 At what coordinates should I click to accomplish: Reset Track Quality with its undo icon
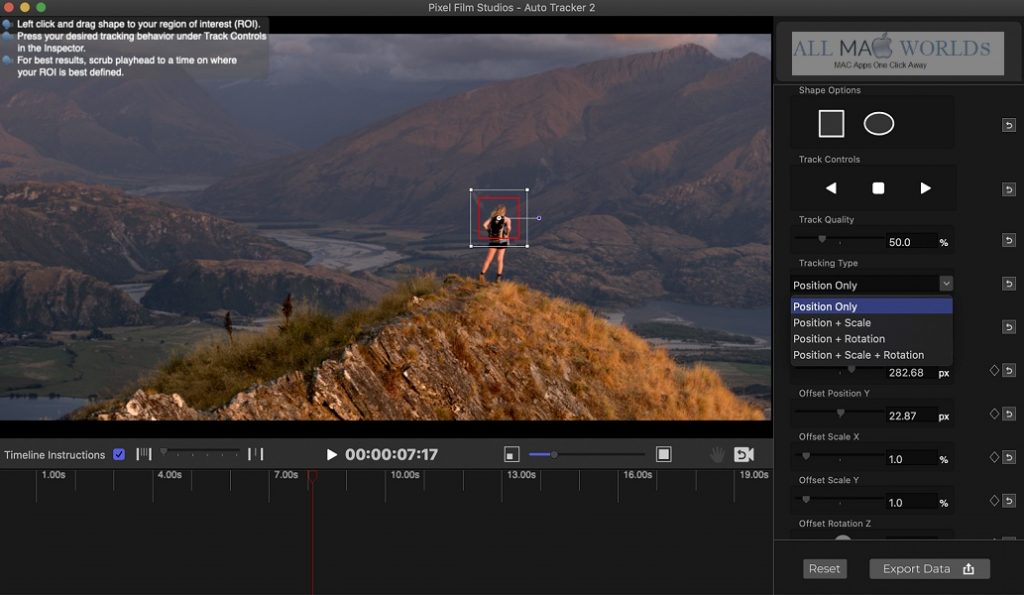(x=1008, y=240)
